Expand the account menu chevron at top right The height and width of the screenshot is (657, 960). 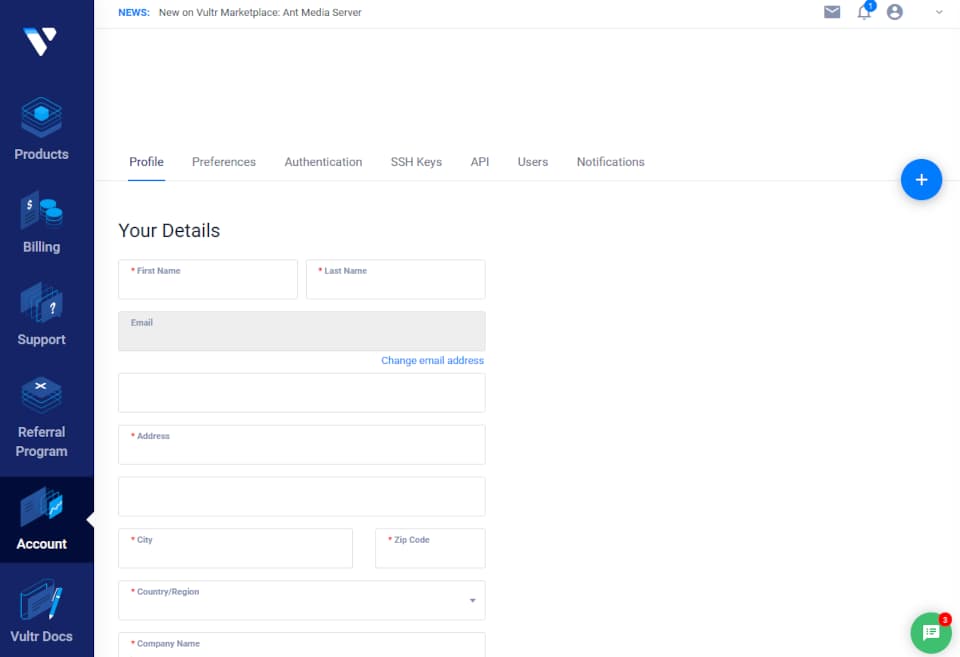tap(939, 12)
